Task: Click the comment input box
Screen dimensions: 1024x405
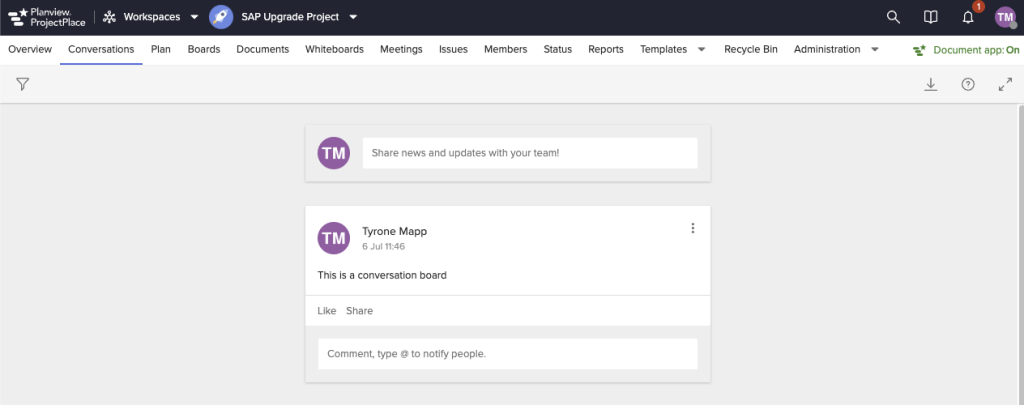Action: (507, 354)
